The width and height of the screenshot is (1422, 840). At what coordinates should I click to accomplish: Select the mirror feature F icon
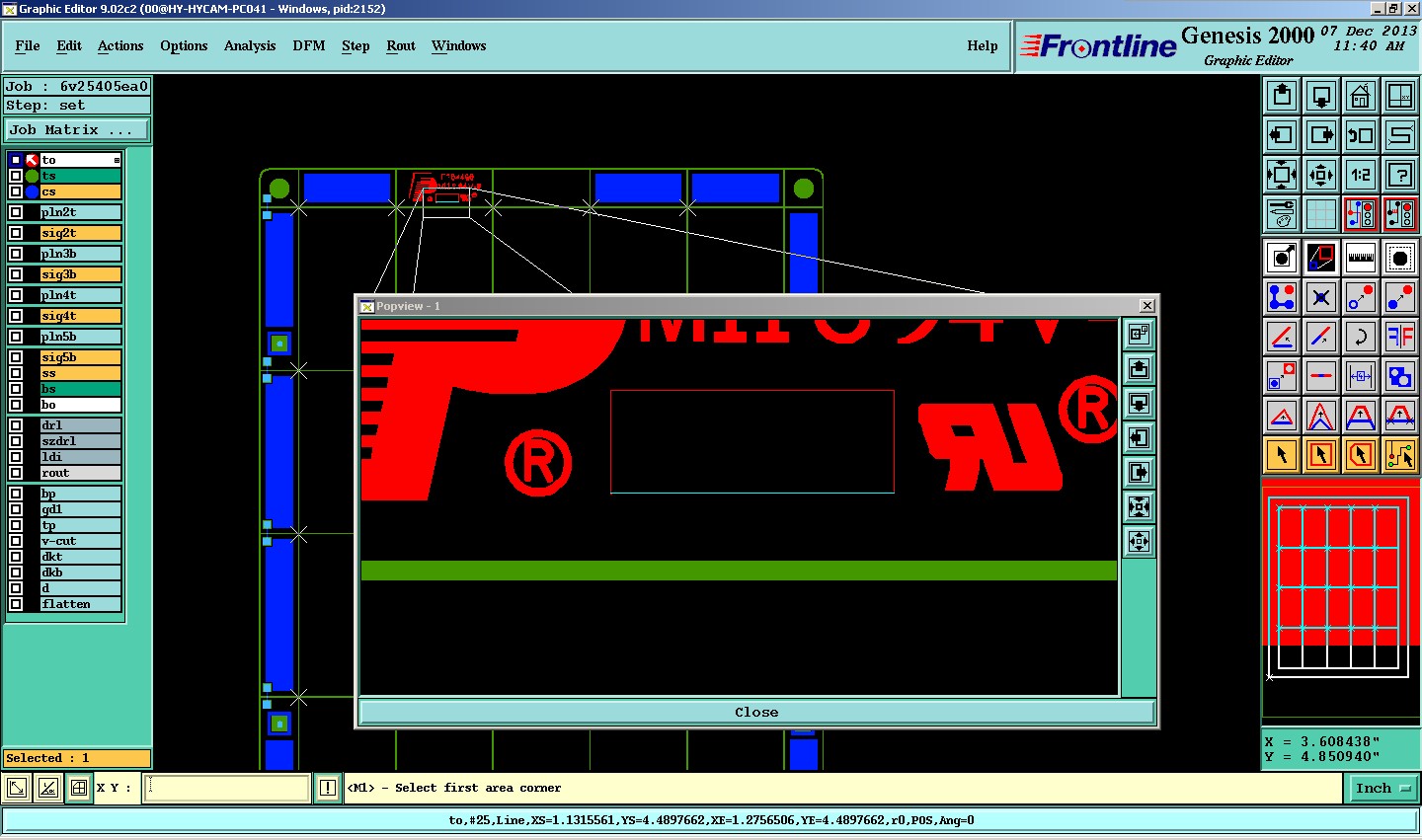[x=1400, y=337]
